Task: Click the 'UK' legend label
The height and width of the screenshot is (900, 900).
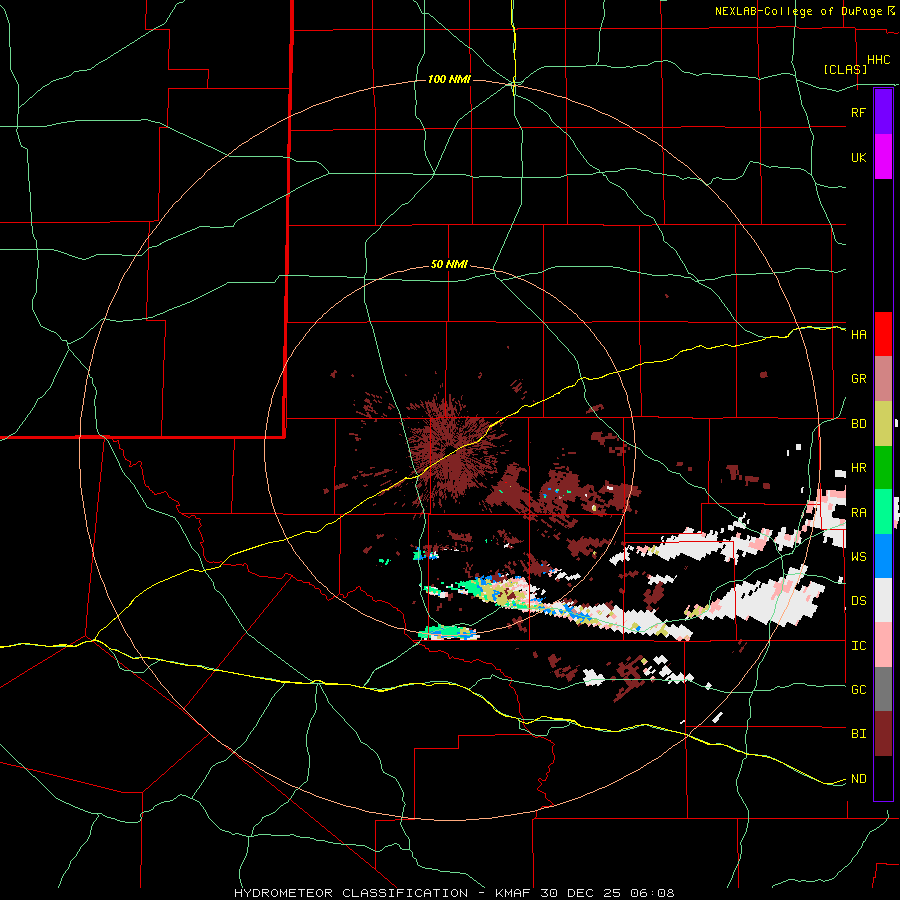Action: (x=858, y=157)
